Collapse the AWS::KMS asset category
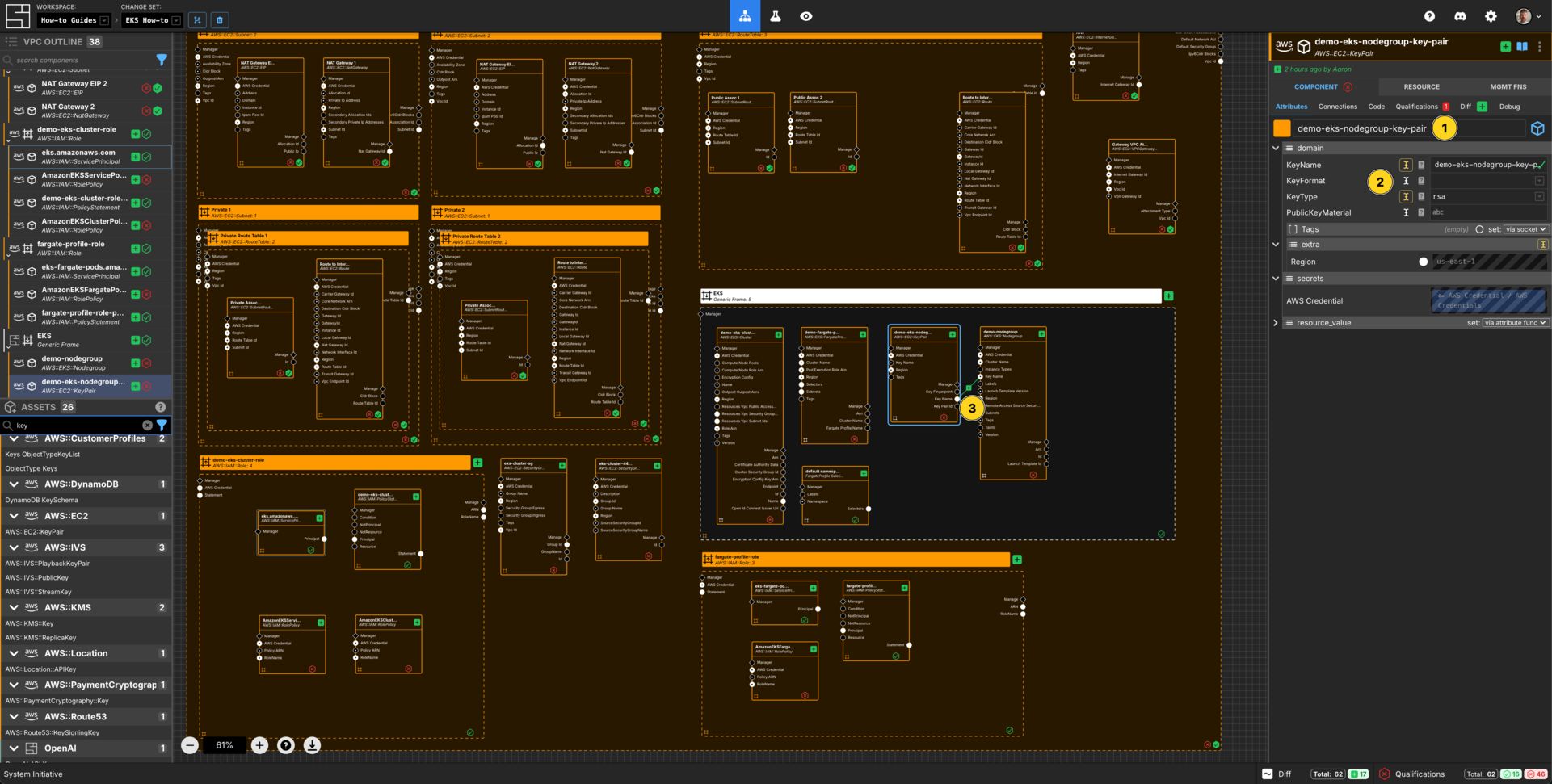The height and width of the screenshot is (784, 1552). click(14, 607)
